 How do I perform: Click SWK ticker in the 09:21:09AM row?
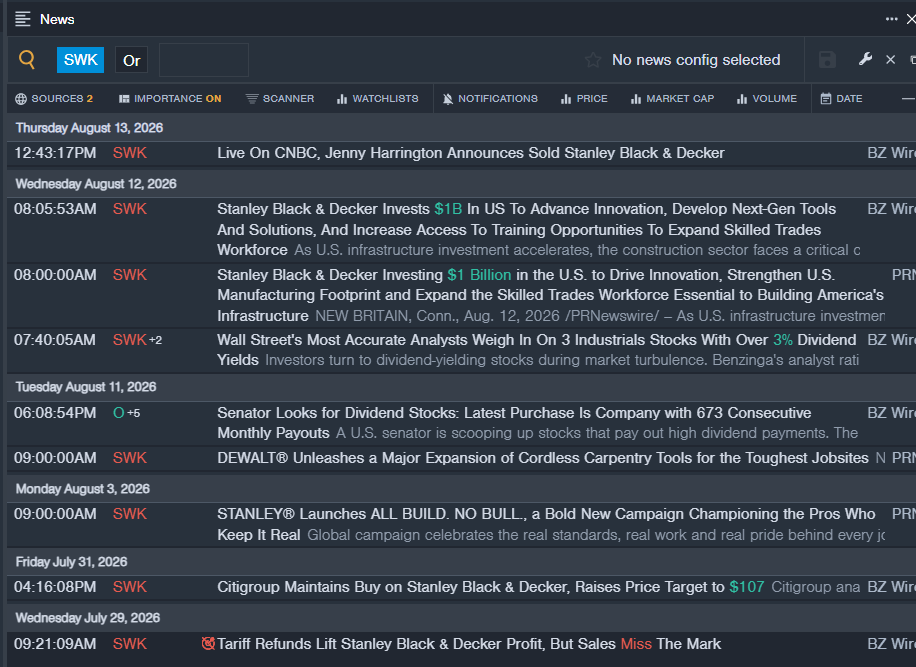coord(130,644)
